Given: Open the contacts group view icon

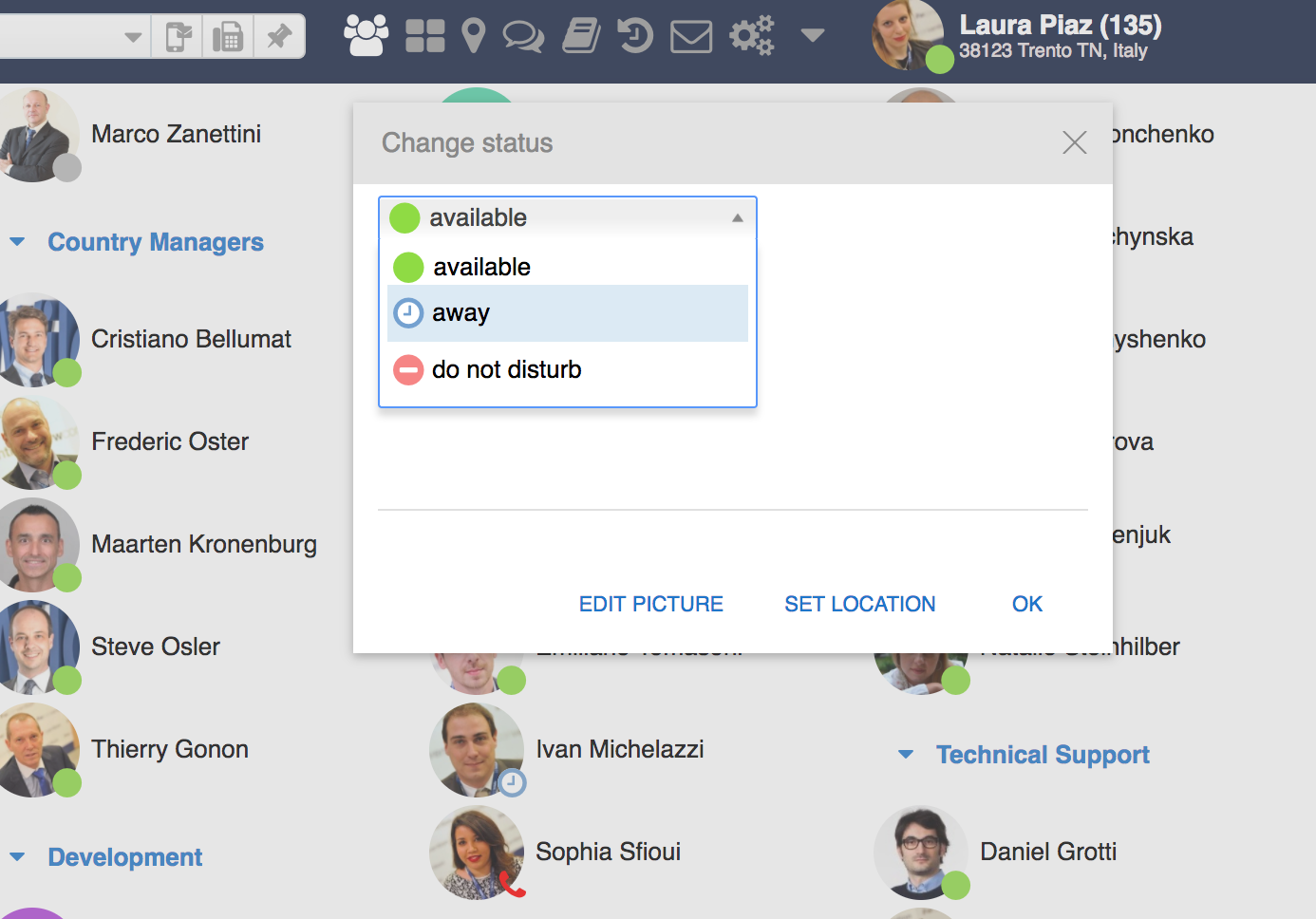Looking at the screenshot, I should click(x=366, y=36).
